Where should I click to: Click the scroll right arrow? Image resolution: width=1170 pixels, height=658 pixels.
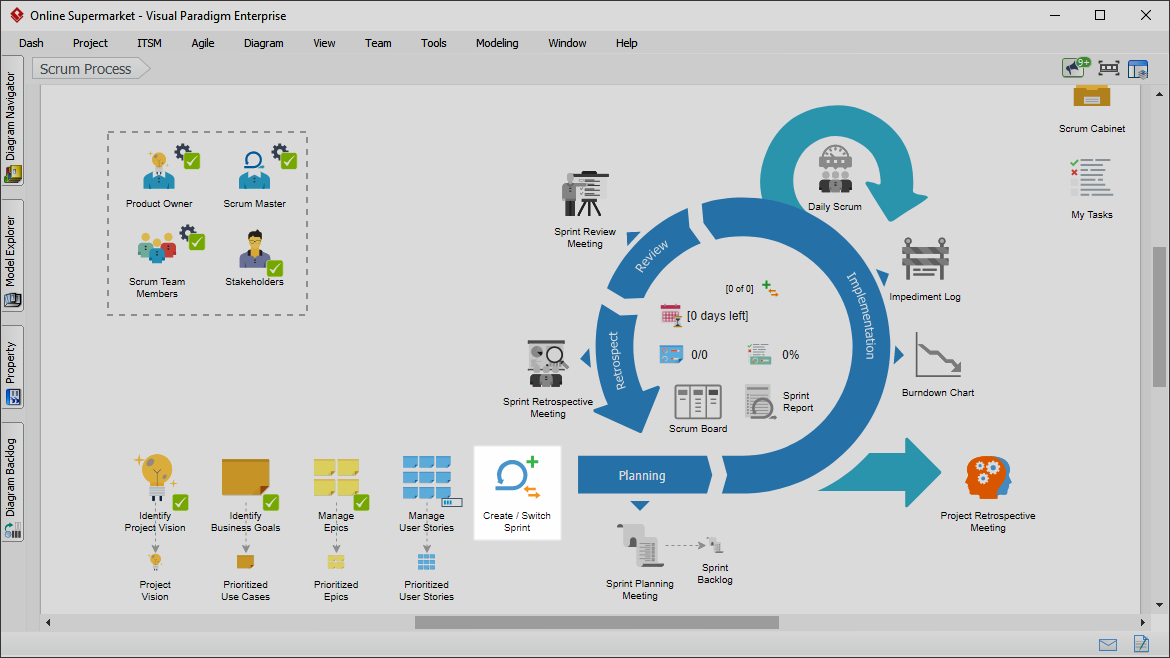tap(1142, 622)
